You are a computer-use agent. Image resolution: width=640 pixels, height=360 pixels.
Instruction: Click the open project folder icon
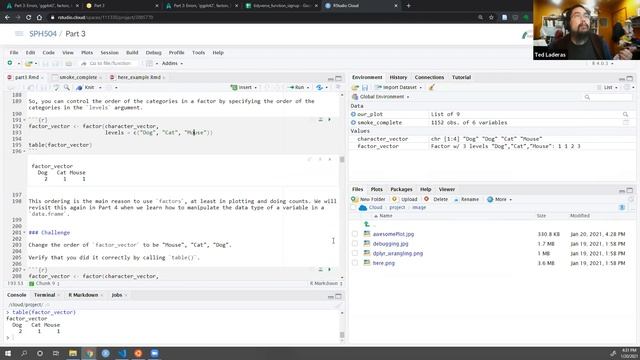point(29,63)
